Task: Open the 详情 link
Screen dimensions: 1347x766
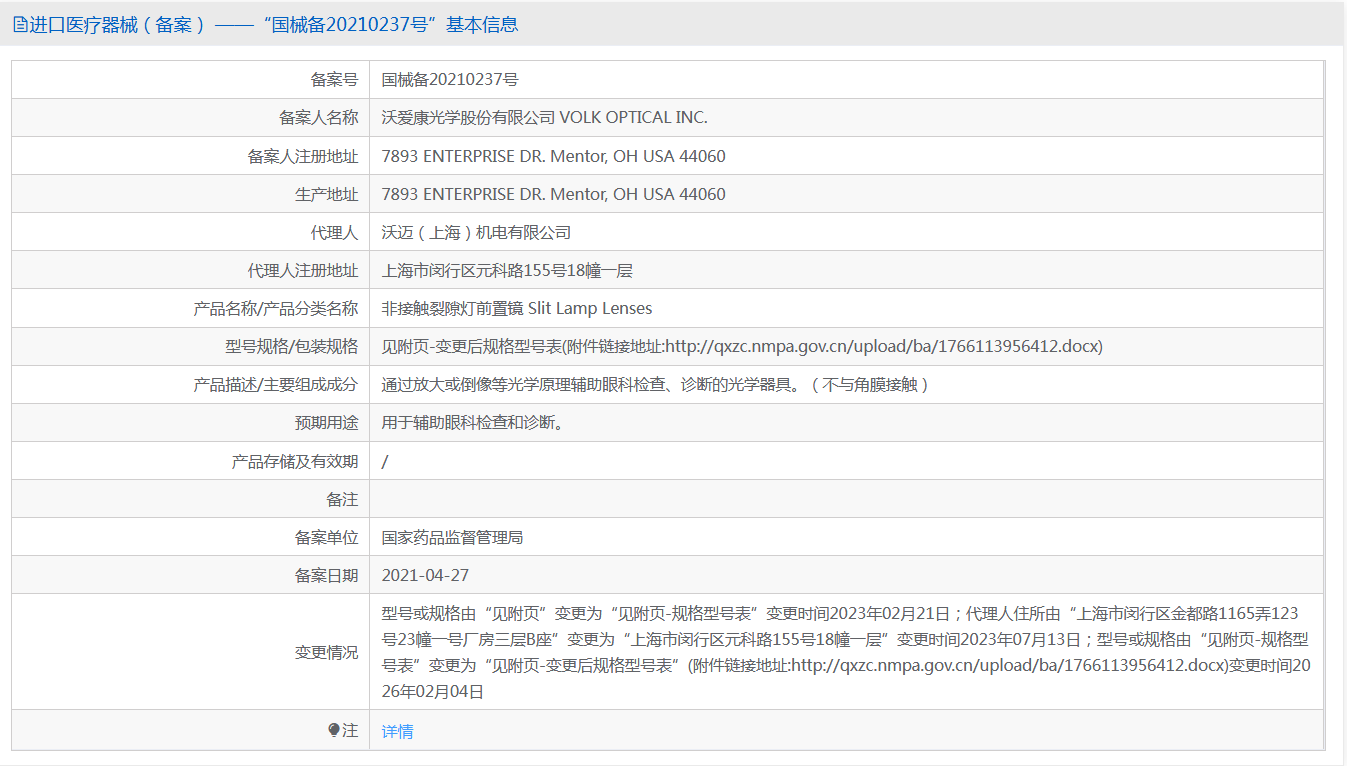Action: [397, 732]
